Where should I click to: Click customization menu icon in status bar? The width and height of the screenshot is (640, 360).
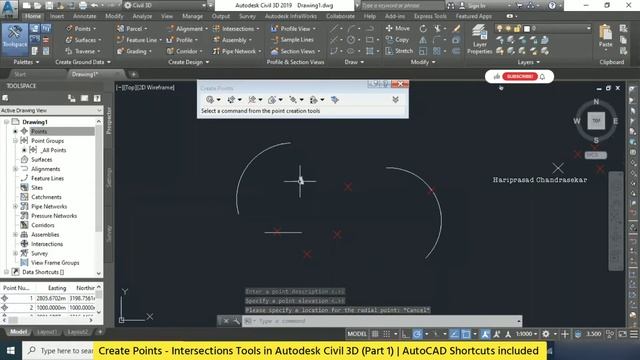tap(633, 334)
